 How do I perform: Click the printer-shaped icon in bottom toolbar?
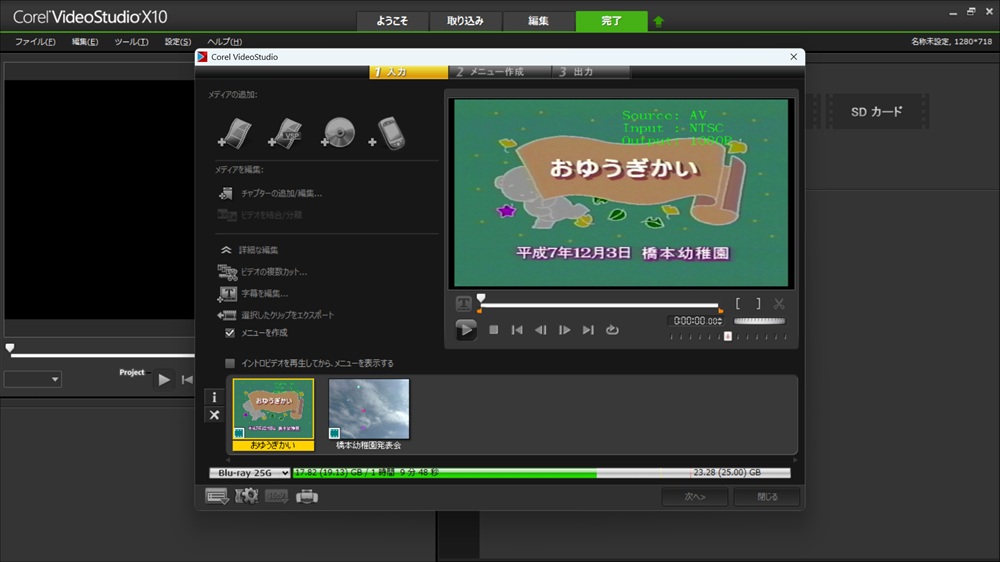(307, 496)
